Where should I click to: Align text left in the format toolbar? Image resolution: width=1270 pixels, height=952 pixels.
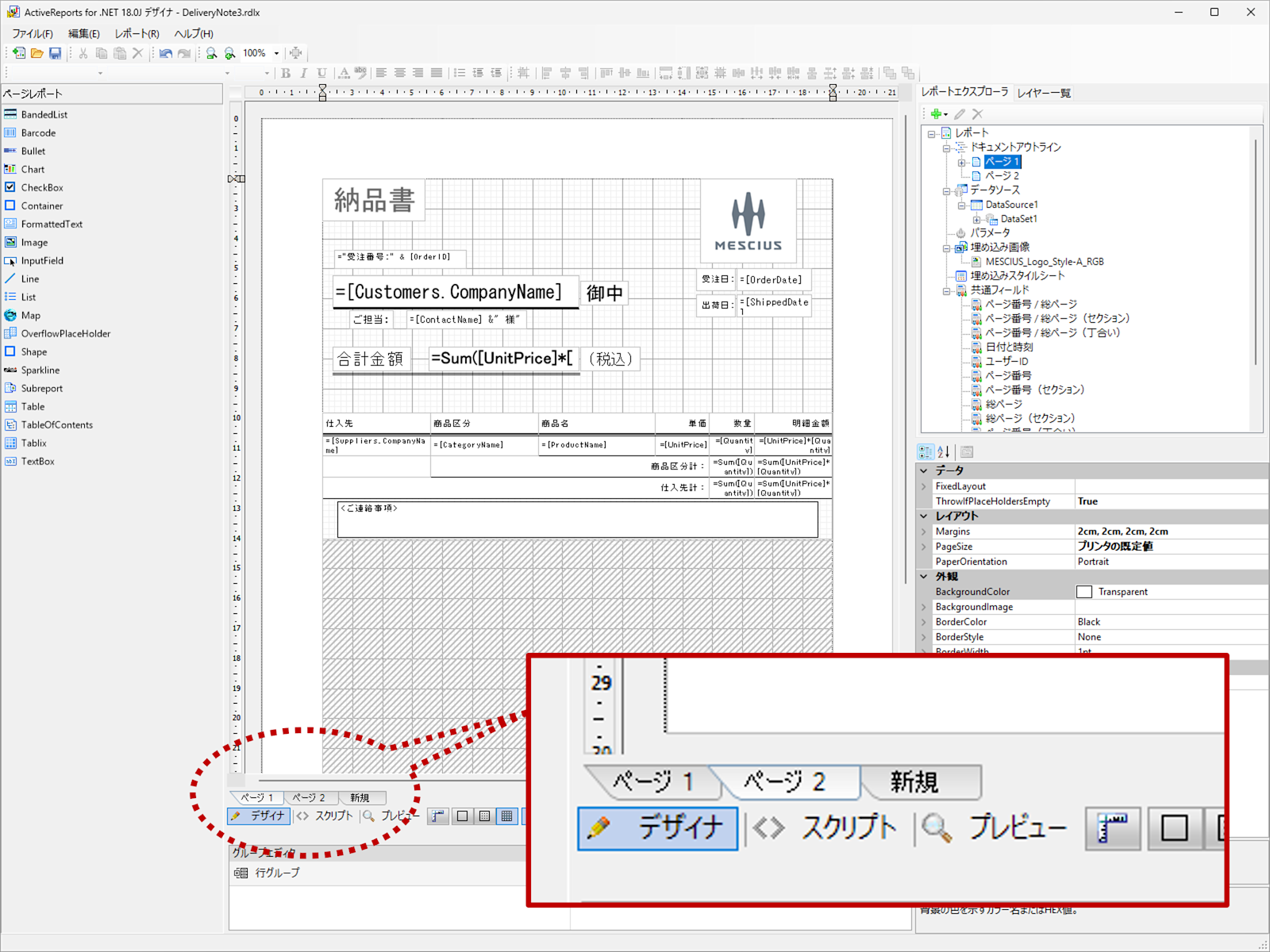click(x=381, y=73)
